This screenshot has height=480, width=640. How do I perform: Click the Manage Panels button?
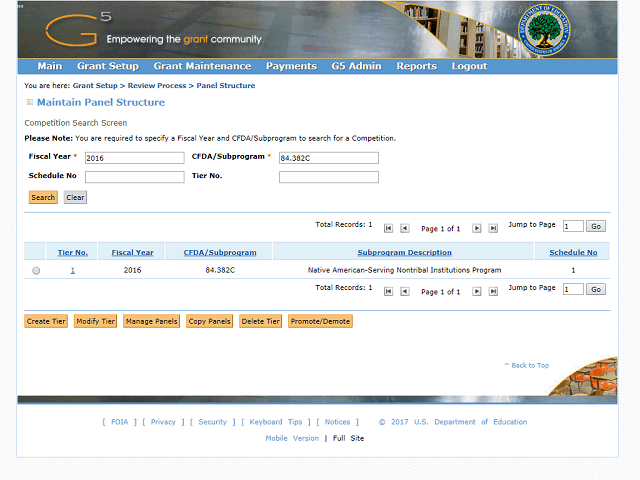[x=151, y=321]
